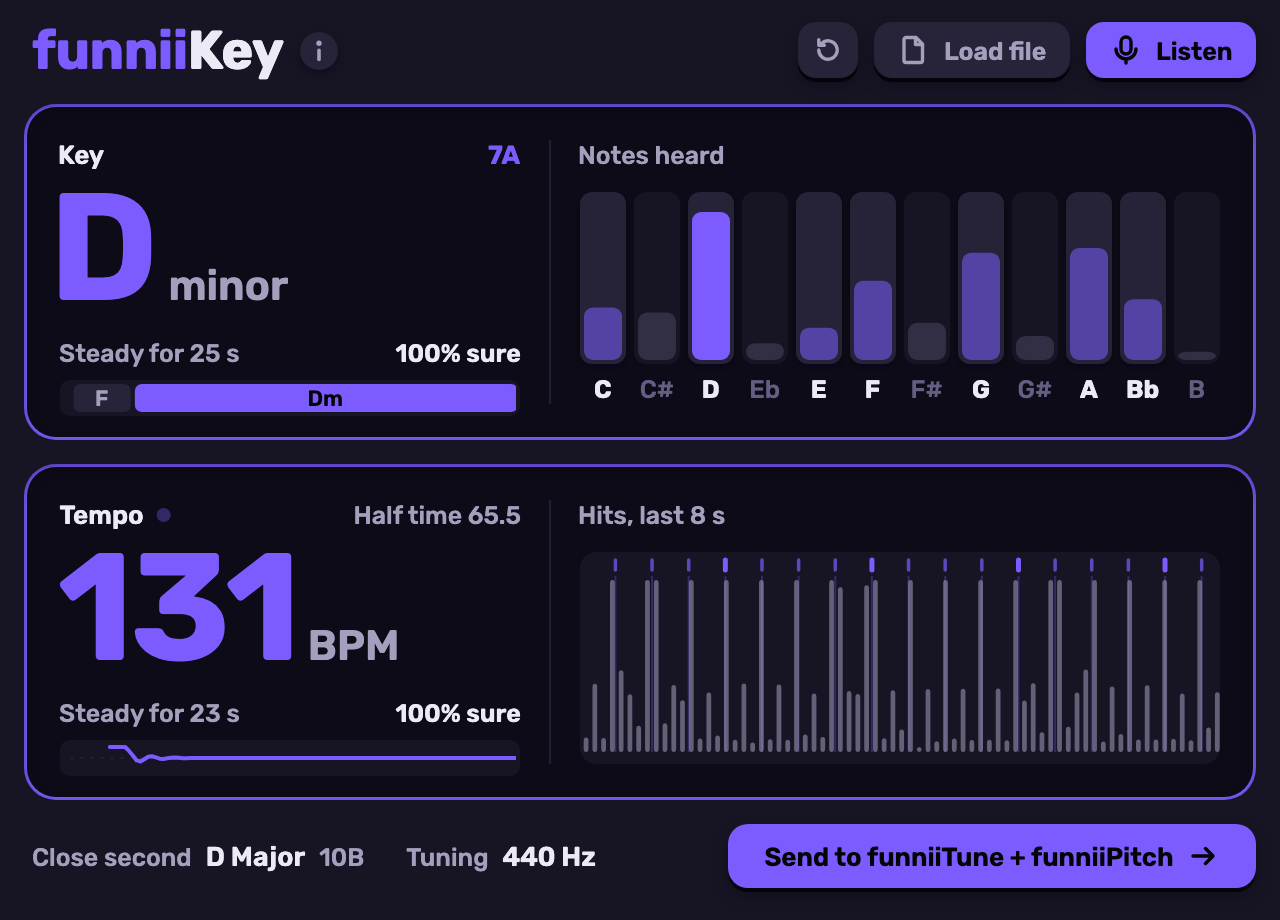Image resolution: width=1280 pixels, height=920 pixels.
Task: Click the 440 Hz tuning value
Action: 549,857
